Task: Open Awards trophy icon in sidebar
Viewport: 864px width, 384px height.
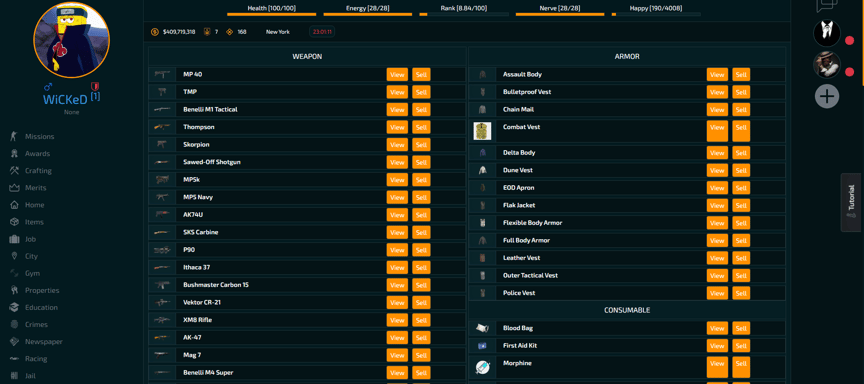Action: [x=14, y=154]
